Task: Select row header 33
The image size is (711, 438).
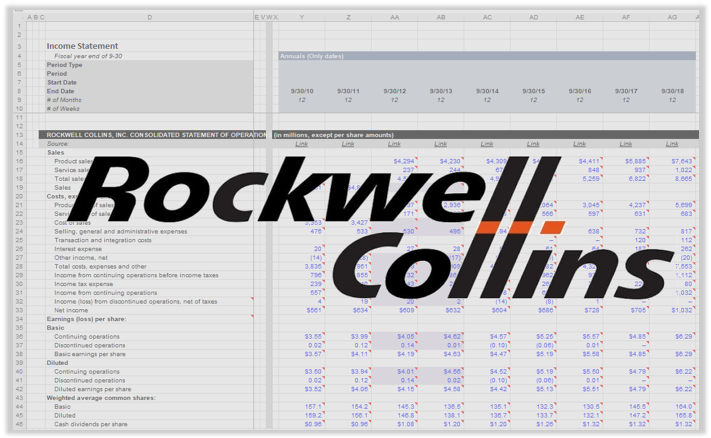Action: click(19, 310)
